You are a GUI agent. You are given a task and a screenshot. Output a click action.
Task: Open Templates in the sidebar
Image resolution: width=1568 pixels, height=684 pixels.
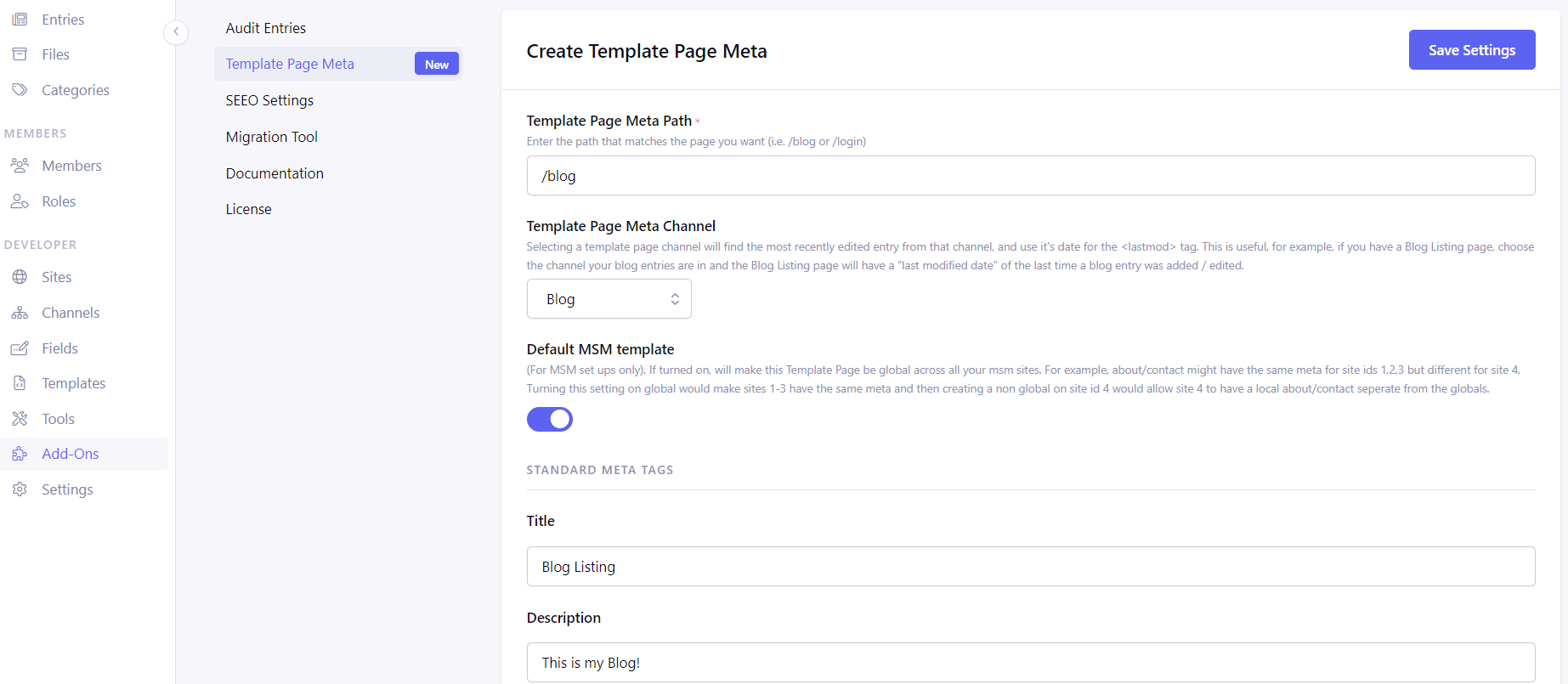[x=74, y=383]
